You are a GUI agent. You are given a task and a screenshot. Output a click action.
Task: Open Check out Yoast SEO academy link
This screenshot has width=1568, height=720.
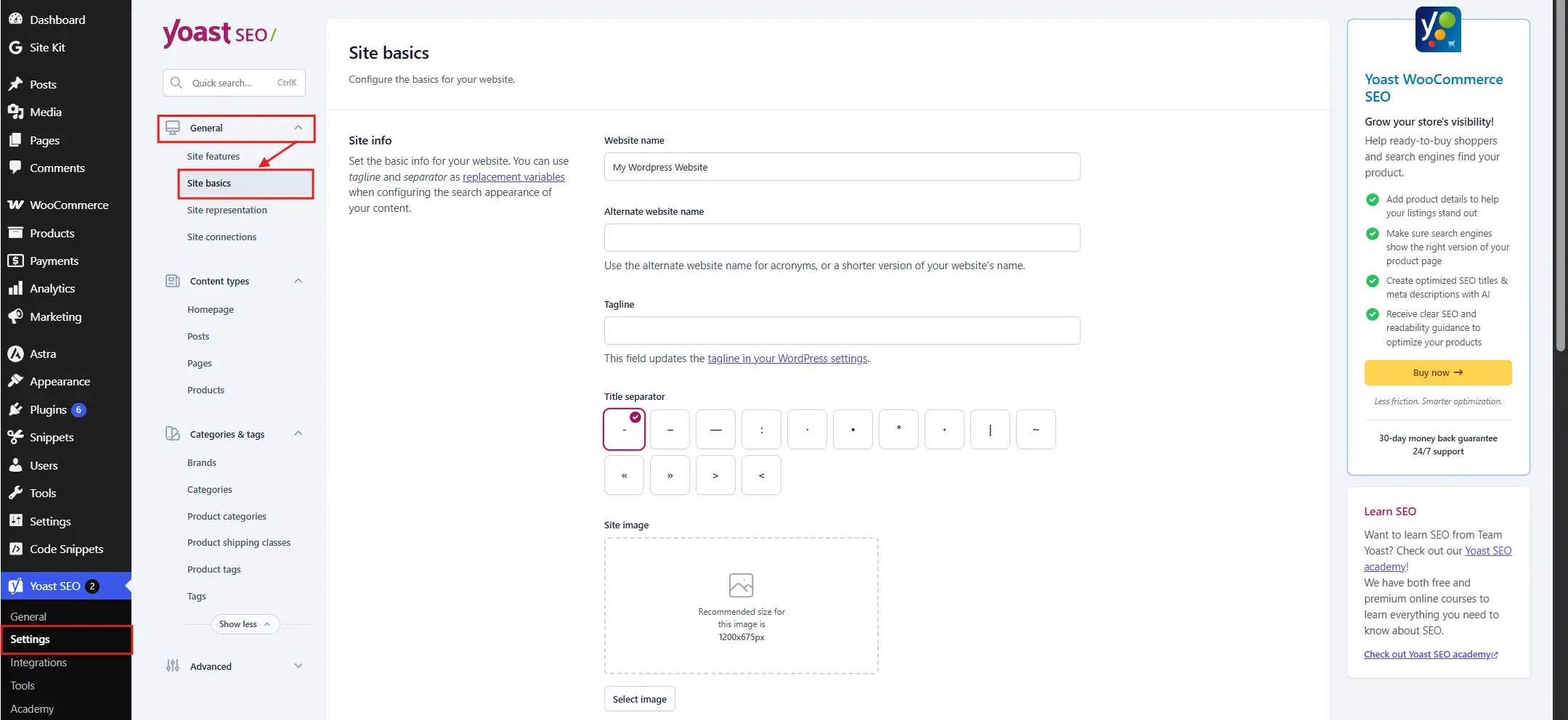[1431, 655]
